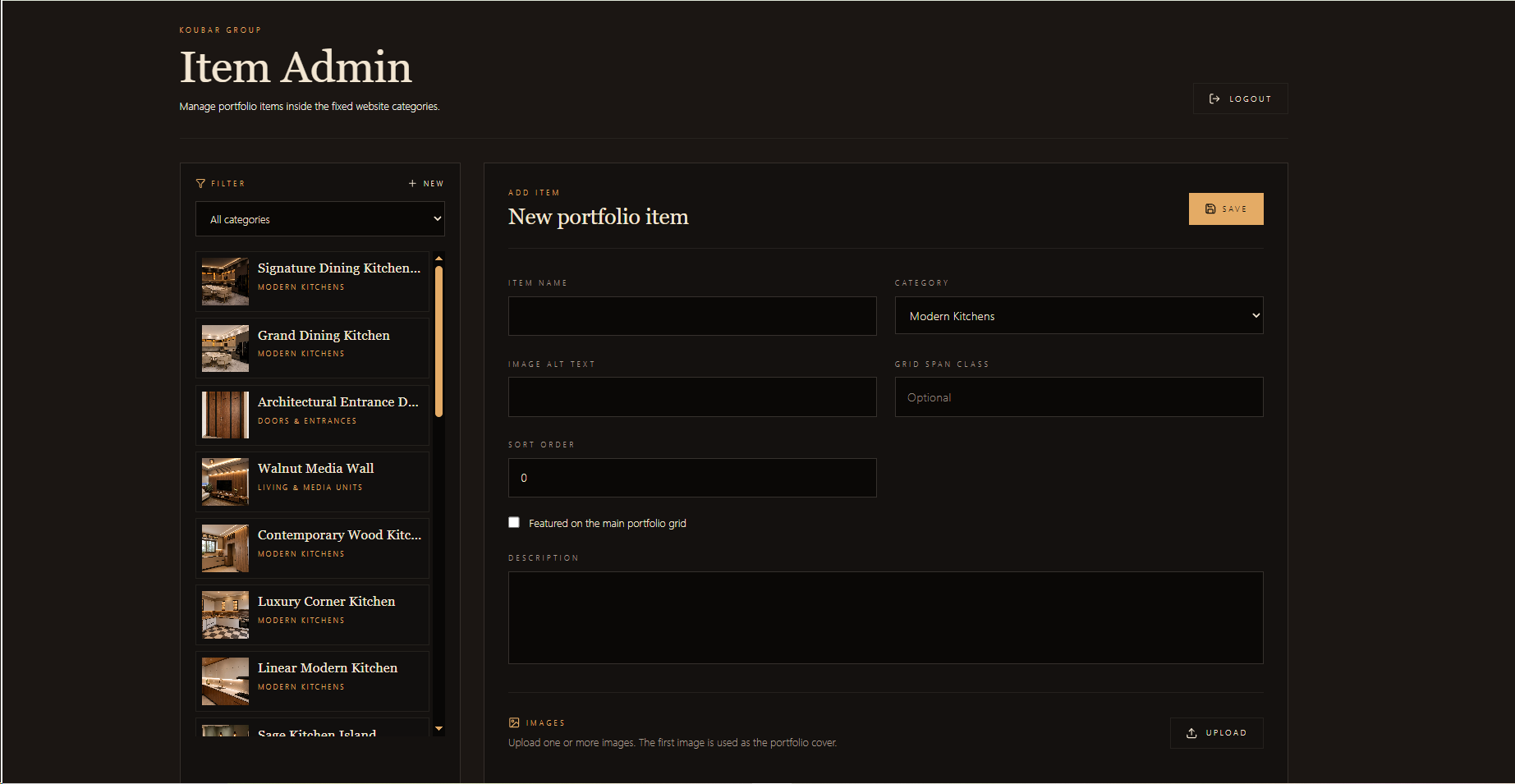The width and height of the screenshot is (1515, 784).
Task: Select Luxury Corner Kitchen thumbnail
Action: (225, 615)
